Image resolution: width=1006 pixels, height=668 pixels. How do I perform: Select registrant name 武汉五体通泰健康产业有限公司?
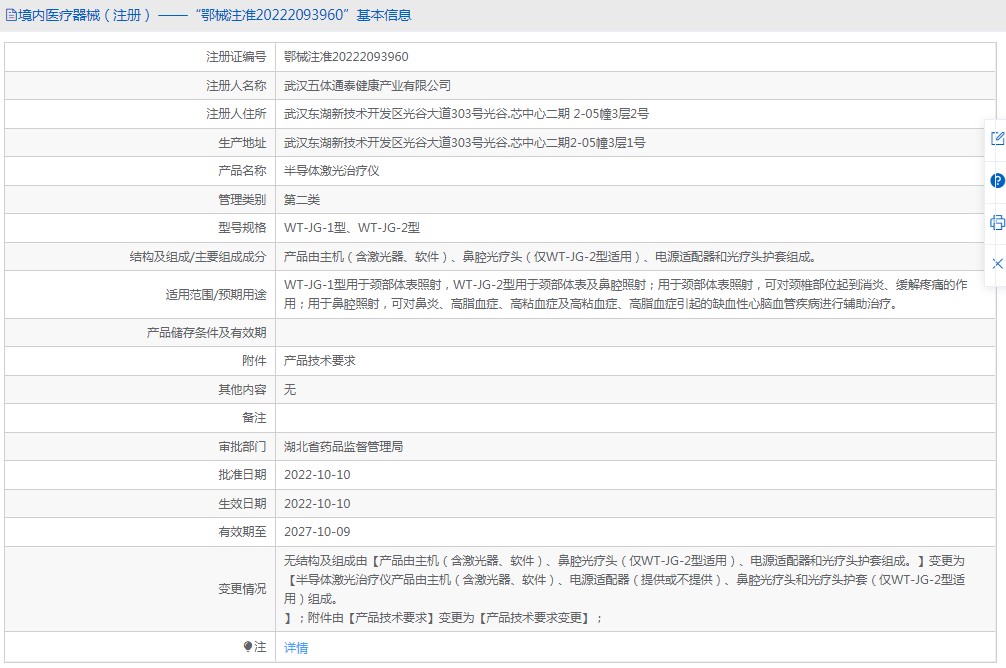pyautogui.click(x=367, y=85)
